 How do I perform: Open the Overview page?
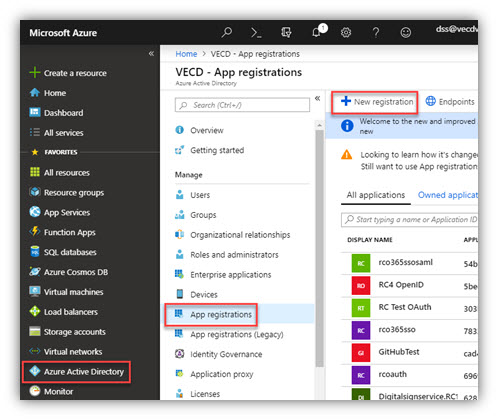pyautogui.click(x=199, y=130)
